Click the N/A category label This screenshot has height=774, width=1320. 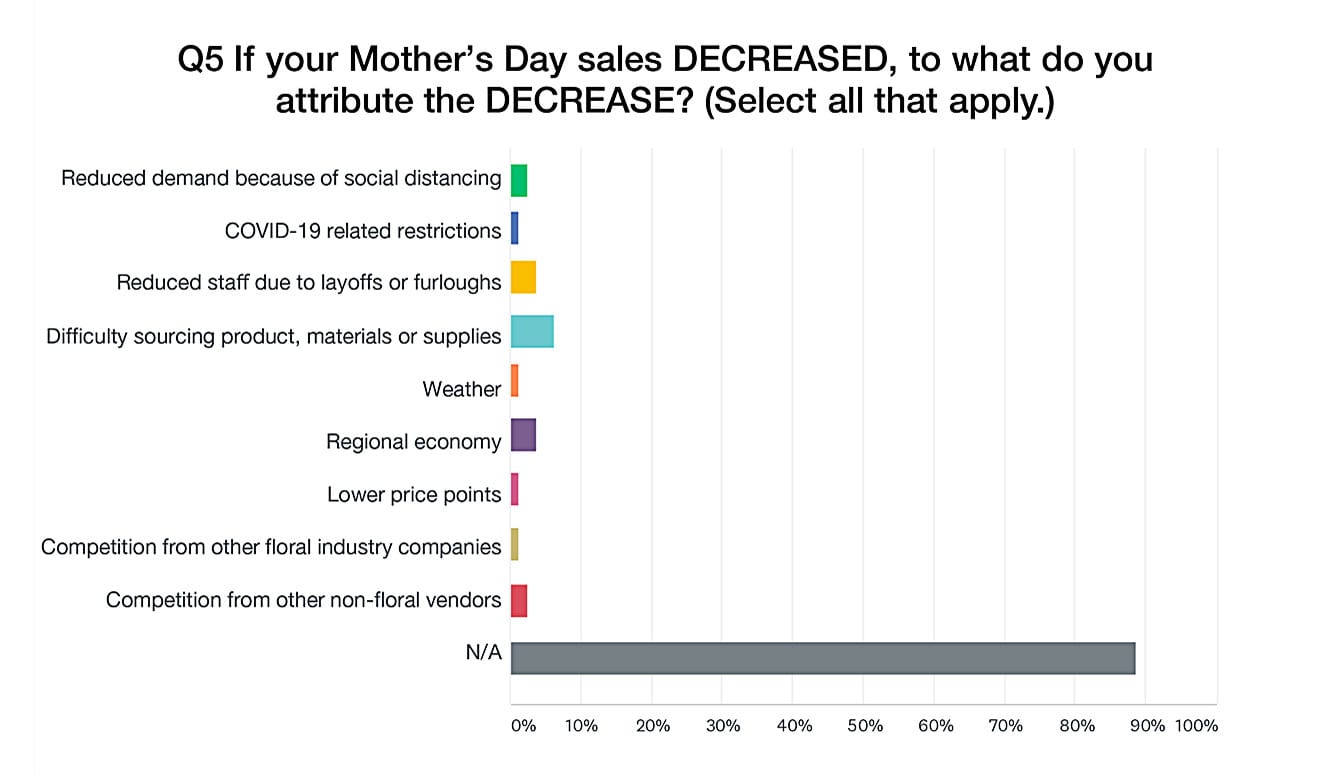coord(482,653)
